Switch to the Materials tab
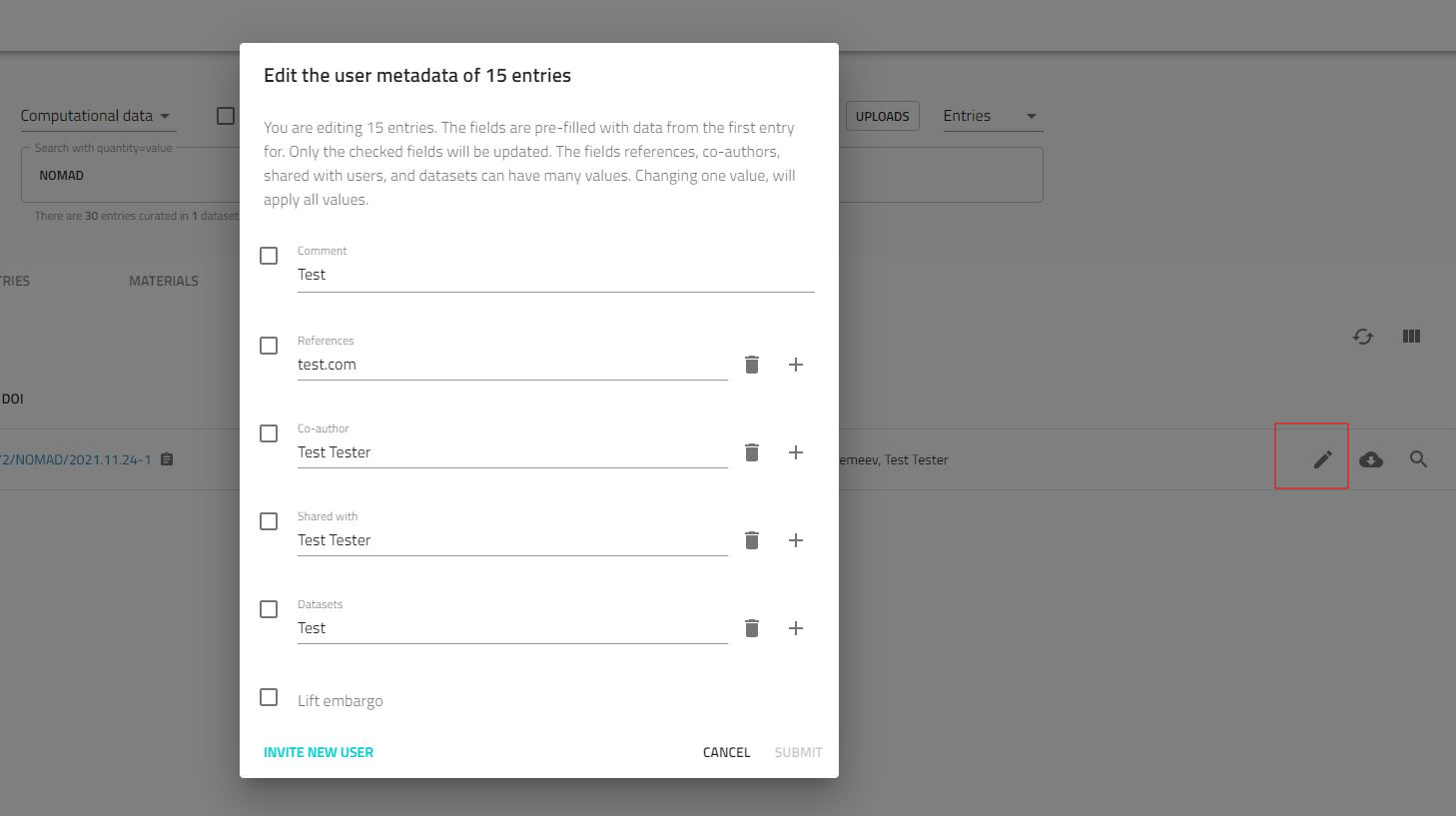The image size is (1456, 816). click(x=164, y=282)
